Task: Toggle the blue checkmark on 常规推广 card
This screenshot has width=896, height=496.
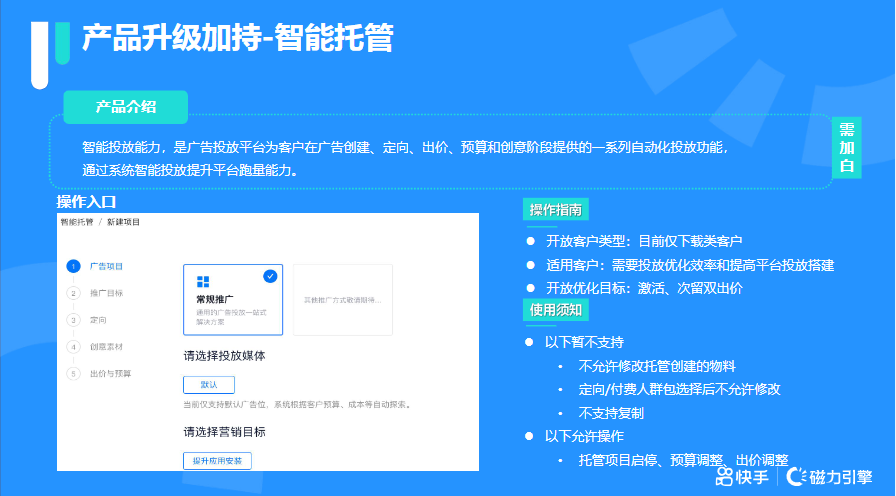Action: tap(270, 276)
